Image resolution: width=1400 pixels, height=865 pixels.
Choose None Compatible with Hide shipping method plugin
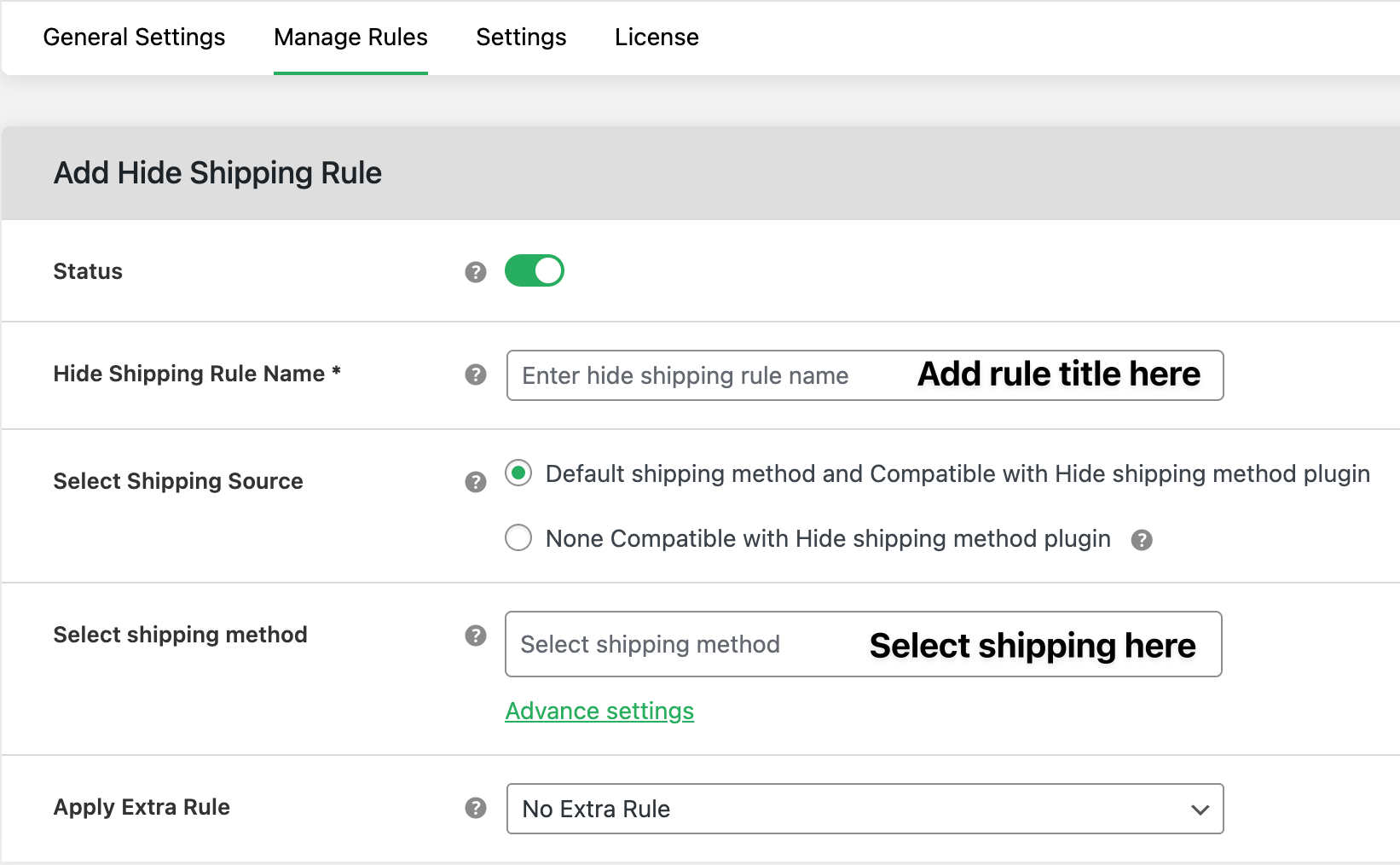pyautogui.click(x=518, y=537)
